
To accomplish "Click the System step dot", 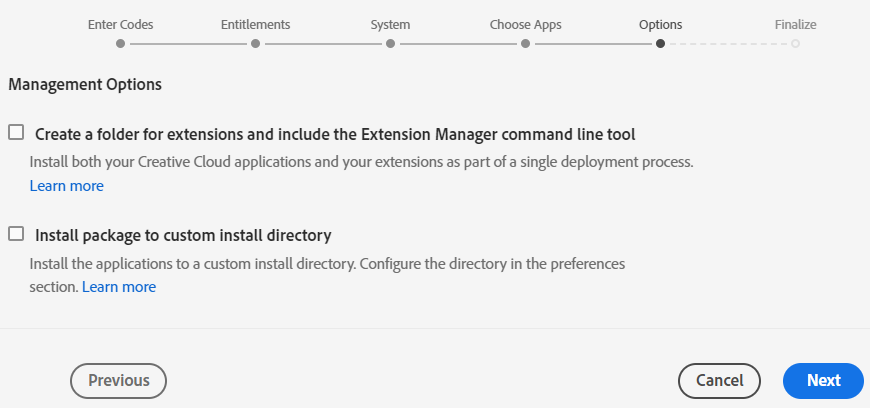I will 390,44.
